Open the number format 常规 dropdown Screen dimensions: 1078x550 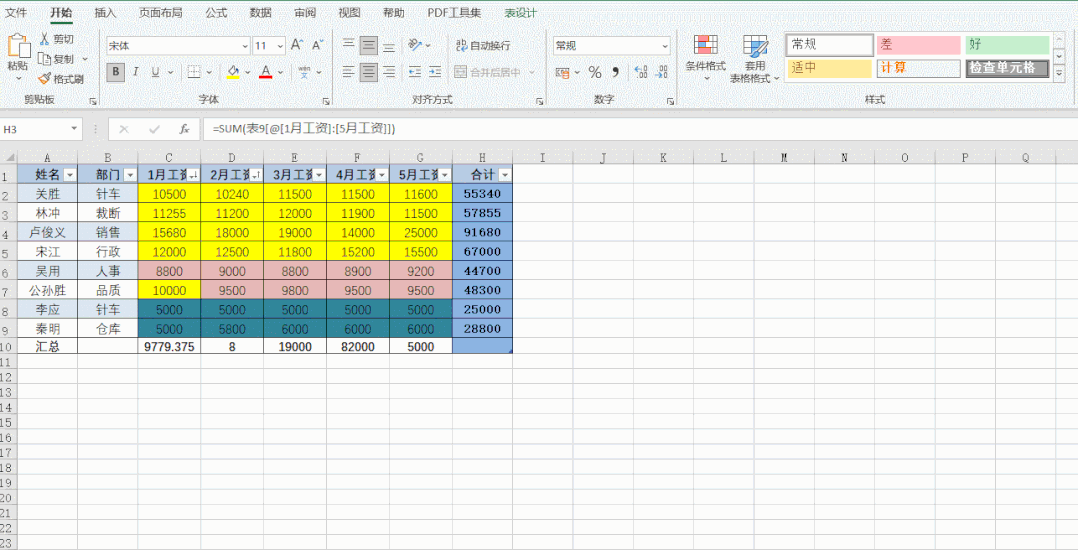click(665, 46)
